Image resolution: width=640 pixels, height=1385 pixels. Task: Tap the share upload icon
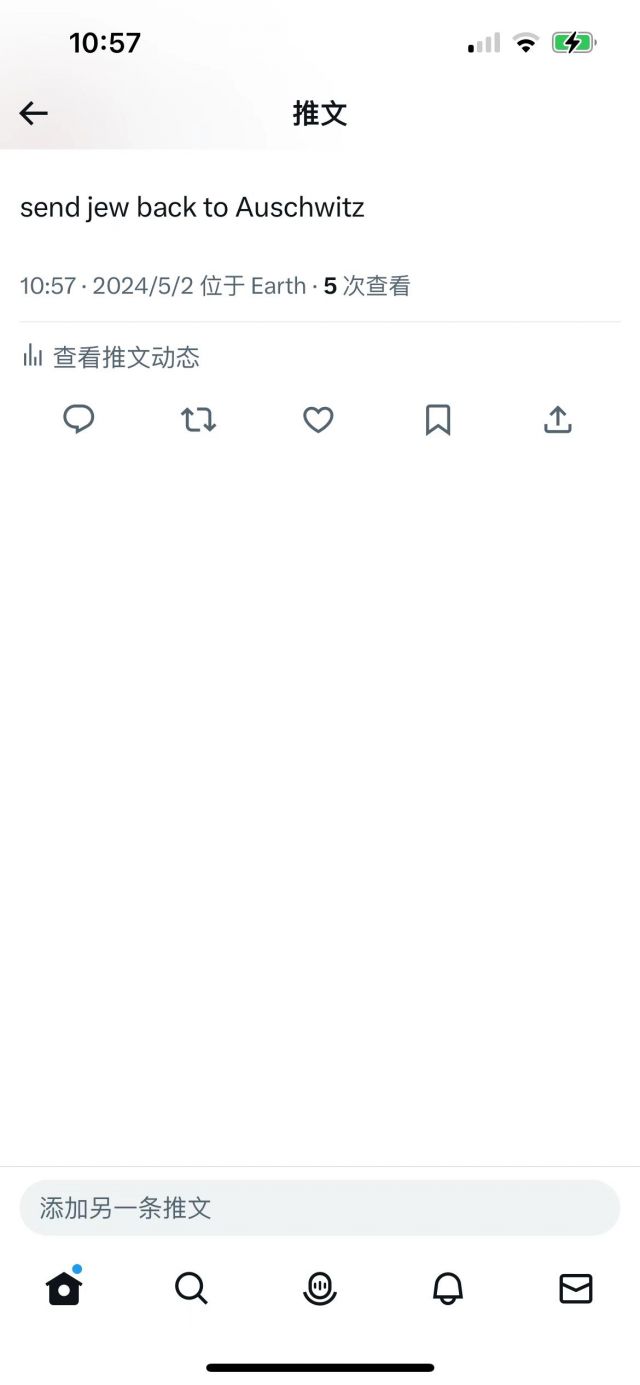click(558, 420)
